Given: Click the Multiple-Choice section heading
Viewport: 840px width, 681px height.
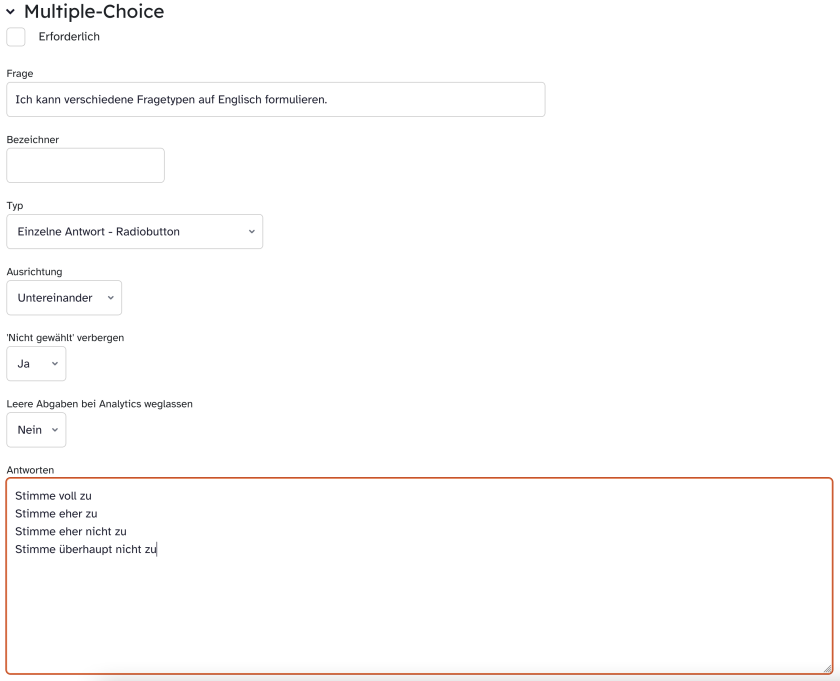Looking at the screenshot, I should [94, 12].
